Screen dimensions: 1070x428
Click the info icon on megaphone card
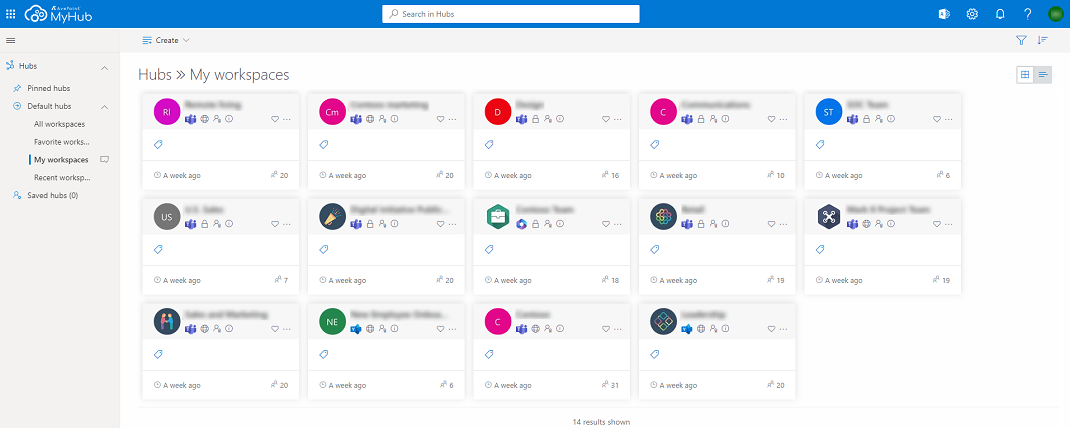tap(394, 223)
